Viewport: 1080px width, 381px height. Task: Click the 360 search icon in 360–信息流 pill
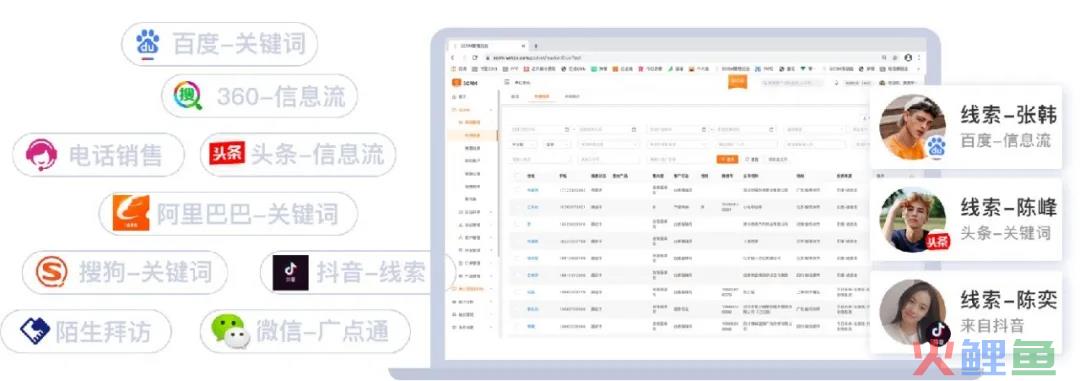(187, 96)
